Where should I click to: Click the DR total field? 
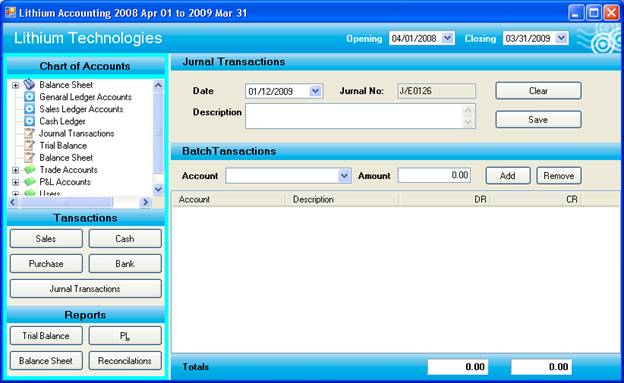[x=458, y=367]
